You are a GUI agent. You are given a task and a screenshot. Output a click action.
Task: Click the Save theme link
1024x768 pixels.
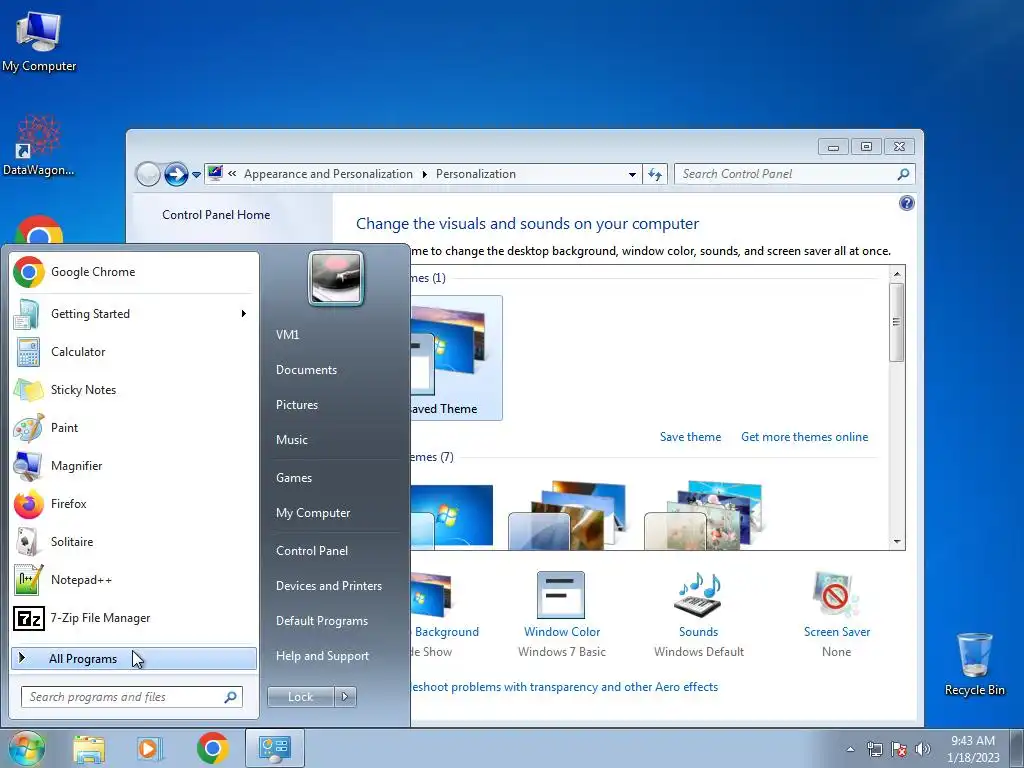click(690, 437)
